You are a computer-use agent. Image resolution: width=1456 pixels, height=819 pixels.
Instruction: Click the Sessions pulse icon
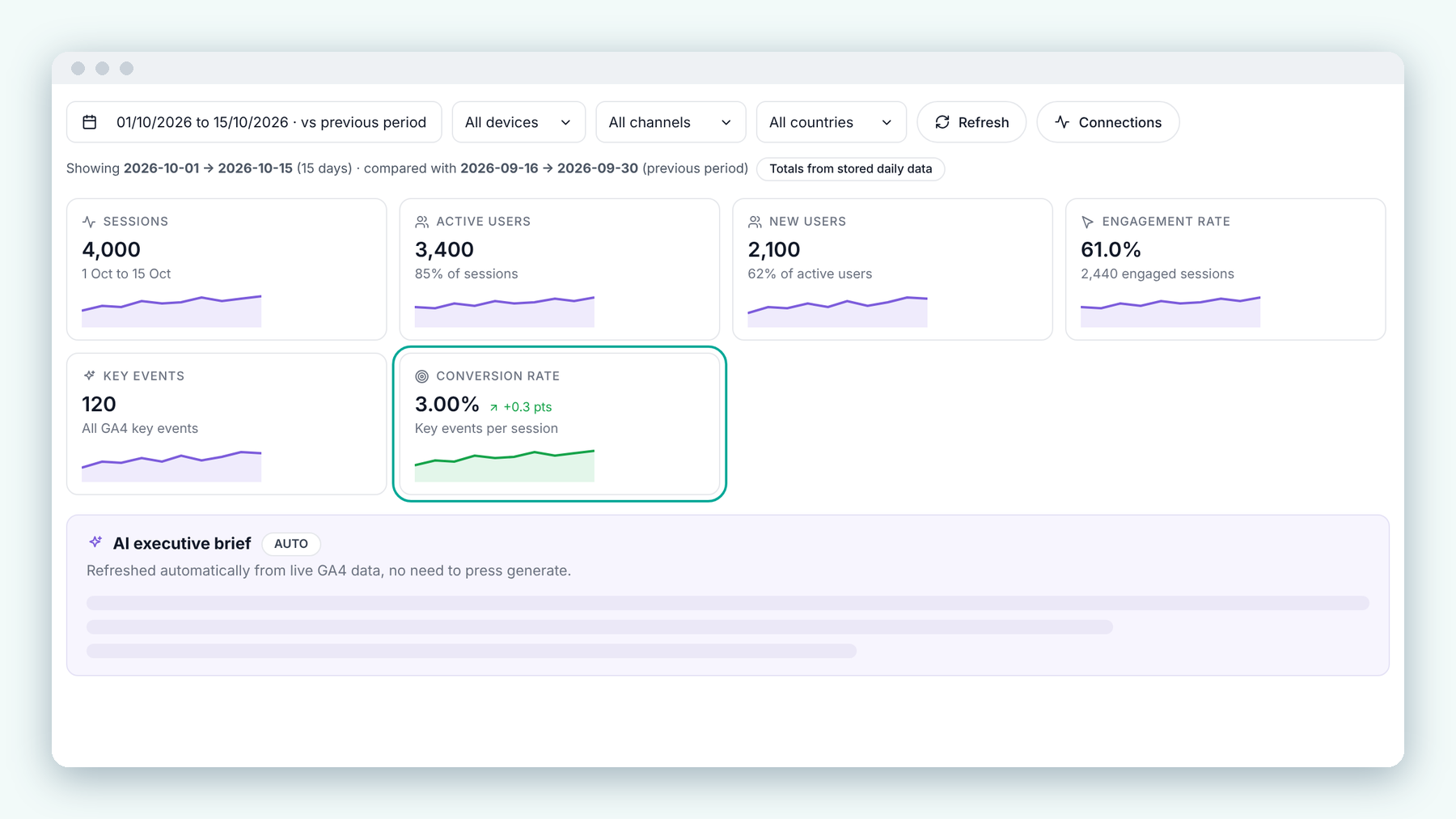coord(89,222)
